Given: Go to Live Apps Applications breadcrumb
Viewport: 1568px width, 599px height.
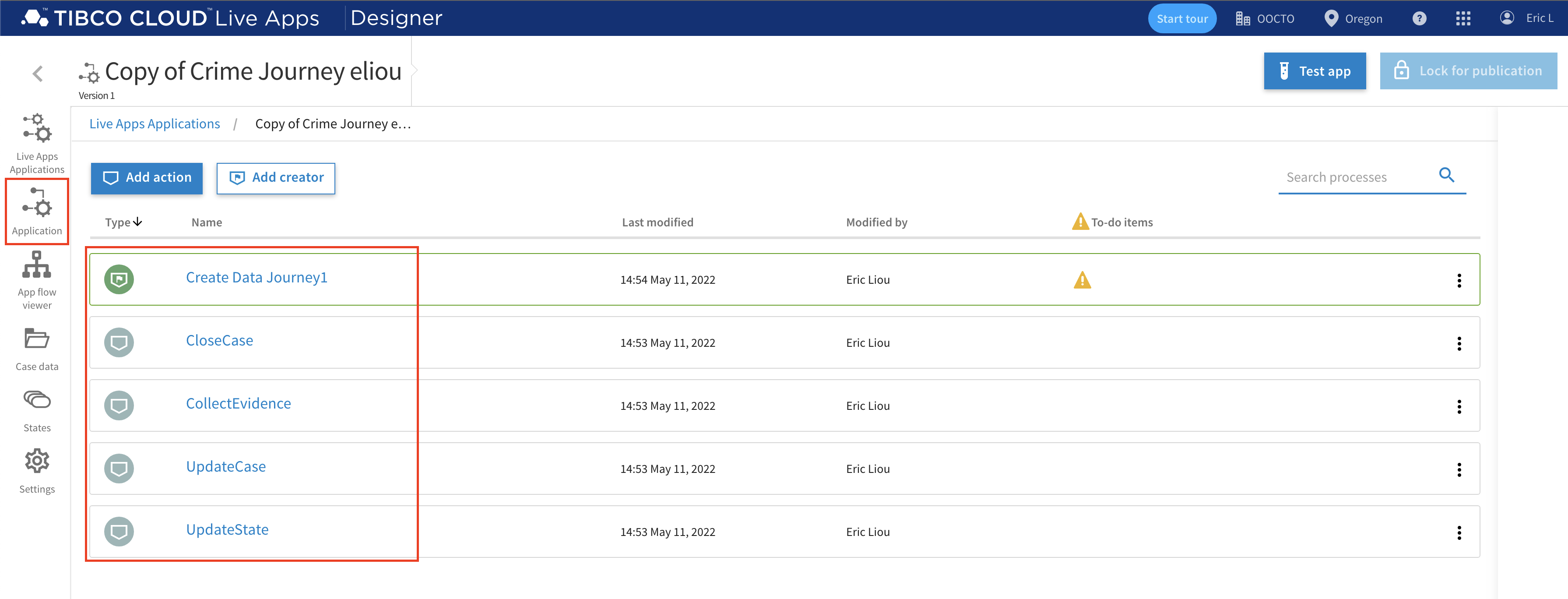Looking at the screenshot, I should pos(155,124).
